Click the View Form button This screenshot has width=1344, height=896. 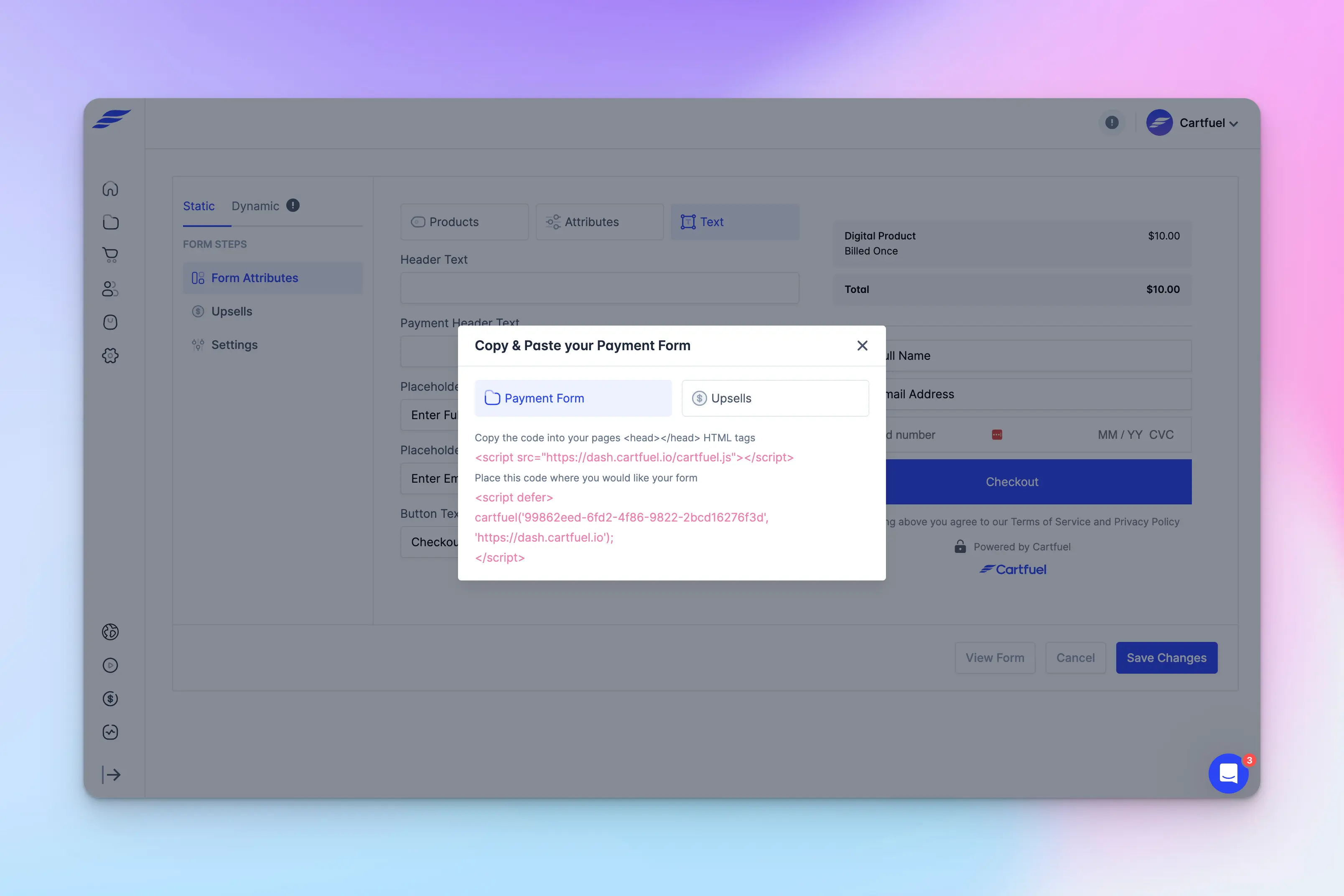(995, 658)
